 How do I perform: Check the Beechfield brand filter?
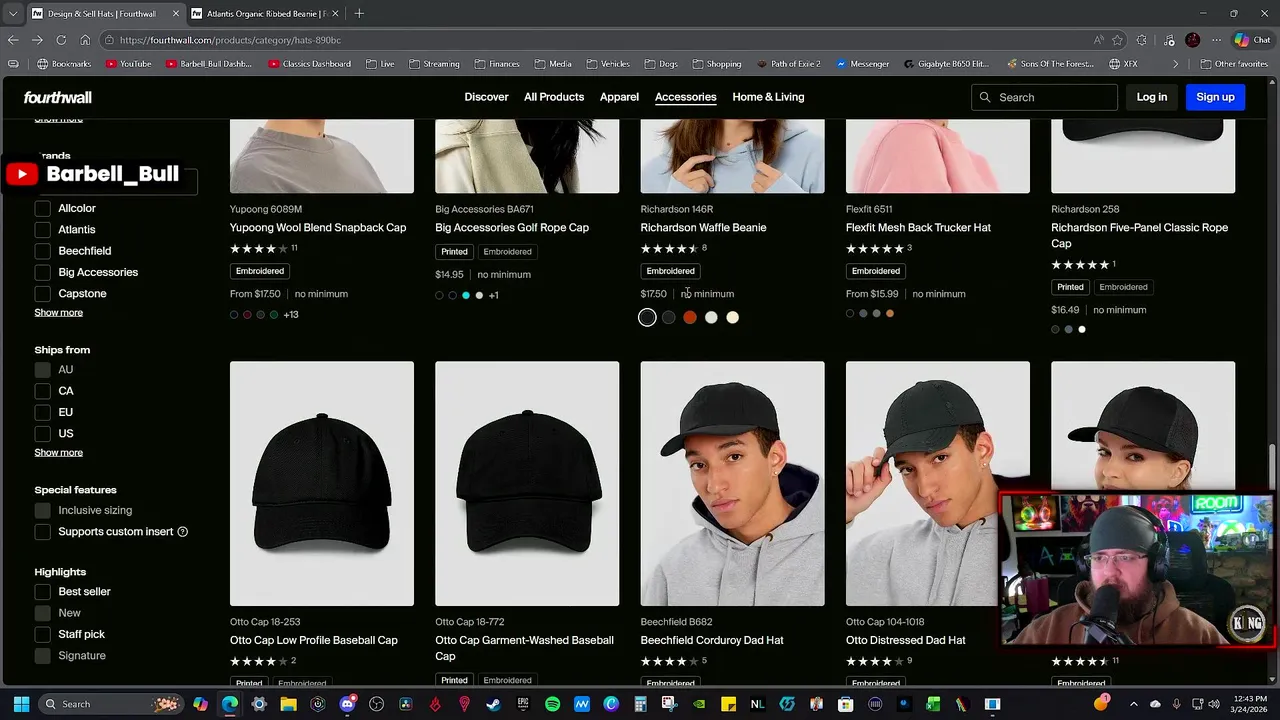pos(43,251)
